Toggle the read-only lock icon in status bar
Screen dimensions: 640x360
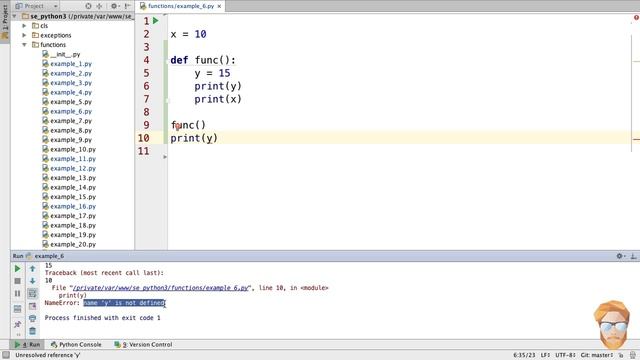click(621, 355)
